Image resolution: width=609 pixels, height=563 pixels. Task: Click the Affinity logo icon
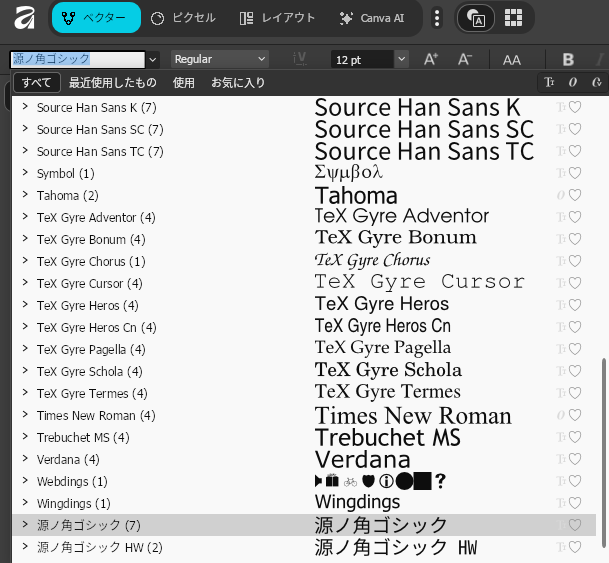click(24, 18)
